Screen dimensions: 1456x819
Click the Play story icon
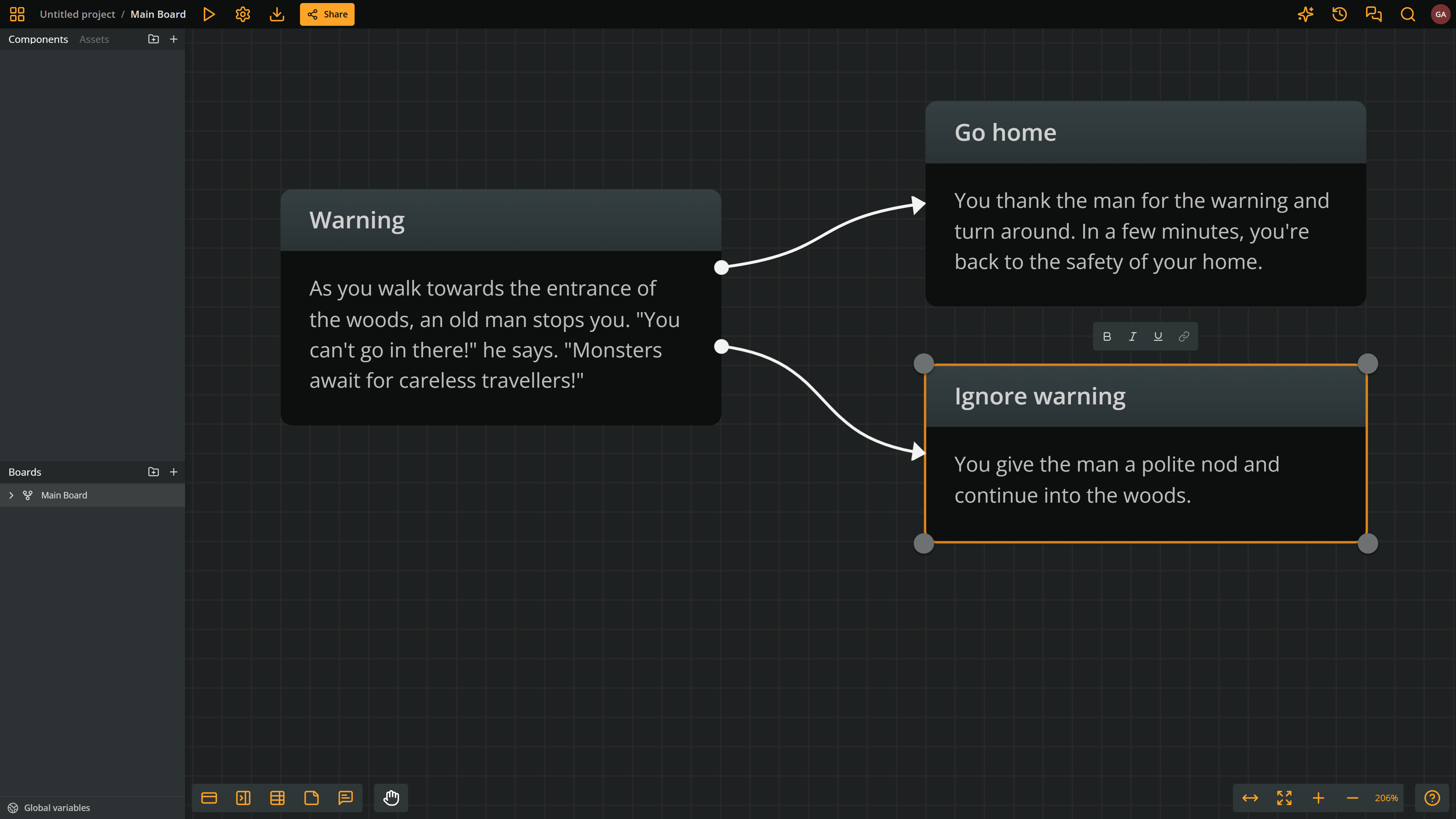click(209, 14)
